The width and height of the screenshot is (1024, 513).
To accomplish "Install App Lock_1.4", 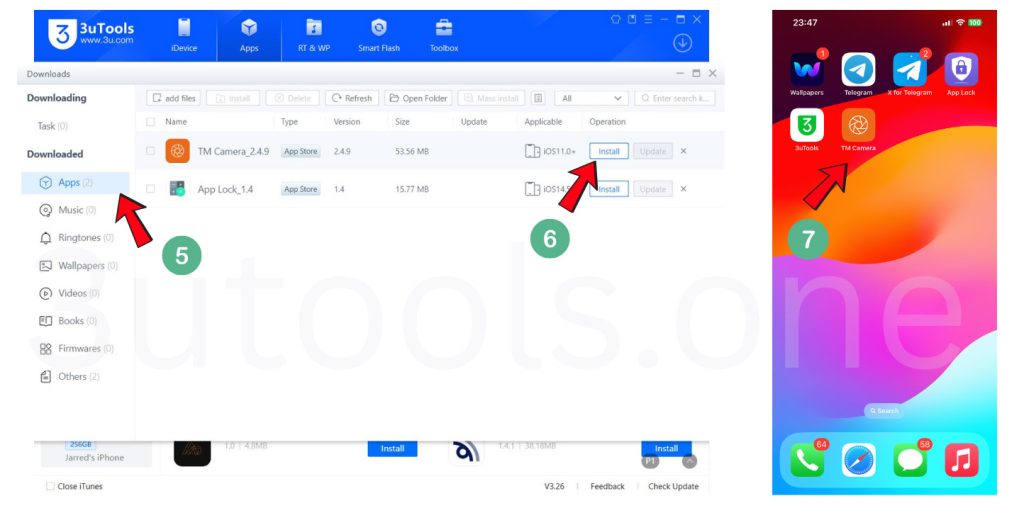I will 609,189.
